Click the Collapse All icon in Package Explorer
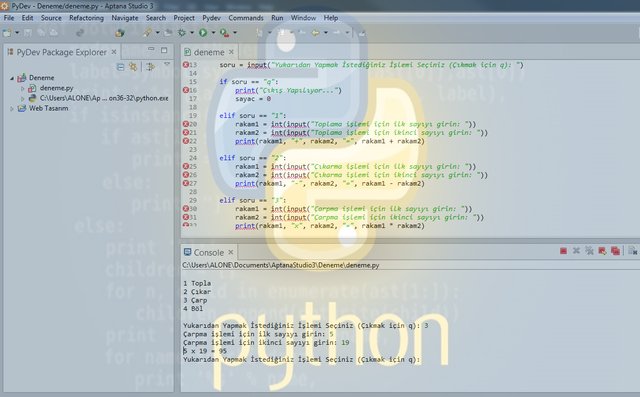 pyautogui.click(x=120, y=67)
